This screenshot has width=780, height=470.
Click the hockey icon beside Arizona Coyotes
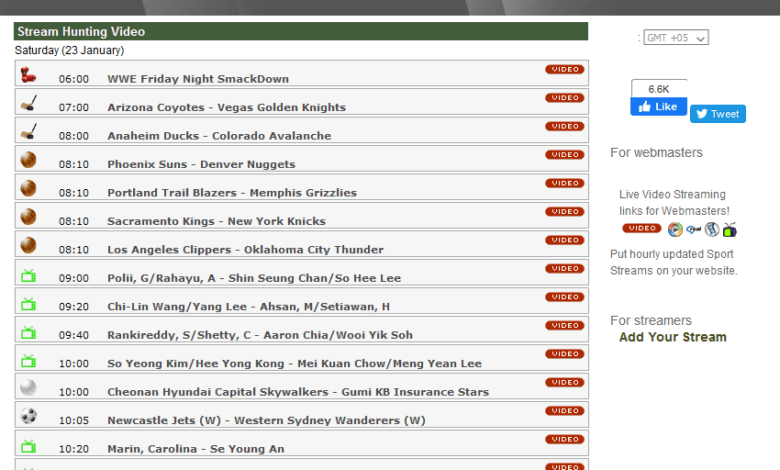(28, 103)
